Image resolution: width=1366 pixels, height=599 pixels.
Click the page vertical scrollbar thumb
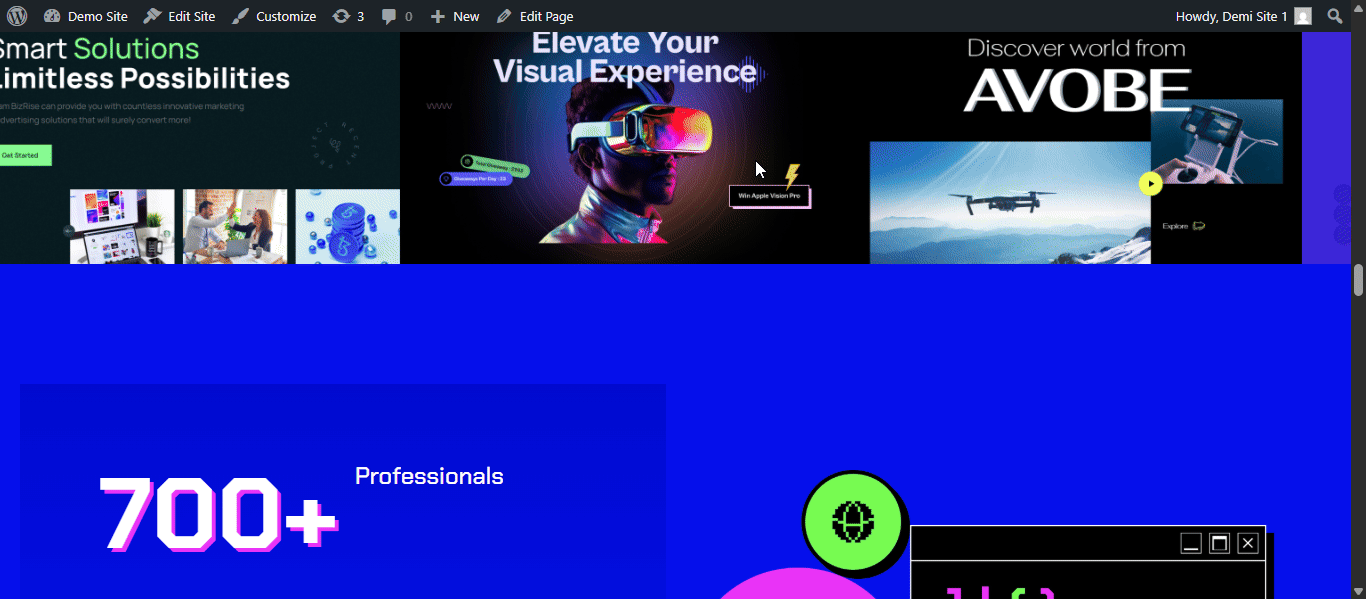[x=1359, y=280]
